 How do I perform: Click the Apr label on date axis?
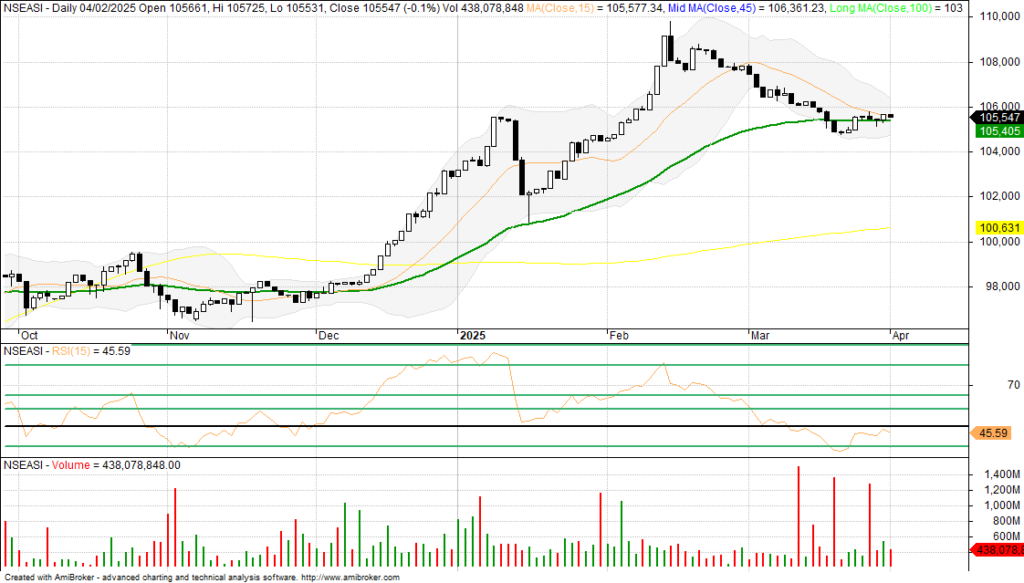[x=901, y=337]
